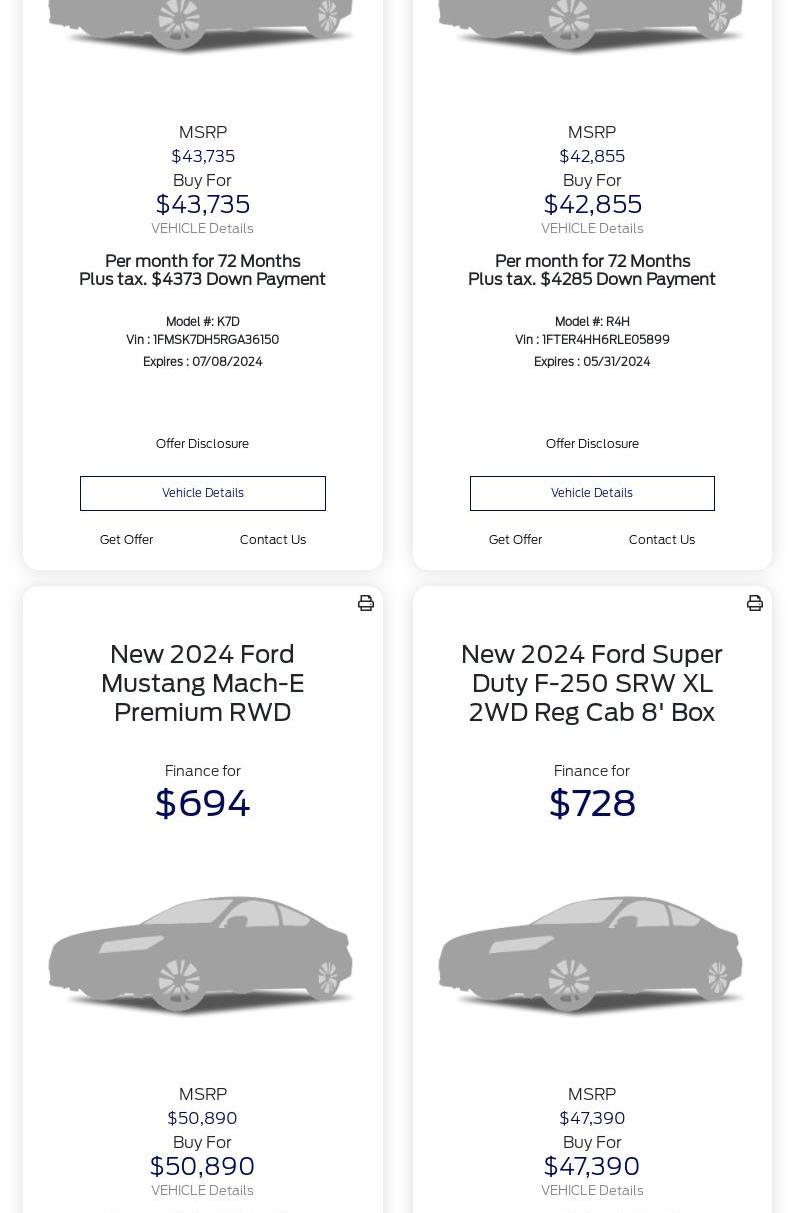795x1213 pixels.
Task: Select Contact Us on the R4H card
Action: tap(662, 540)
